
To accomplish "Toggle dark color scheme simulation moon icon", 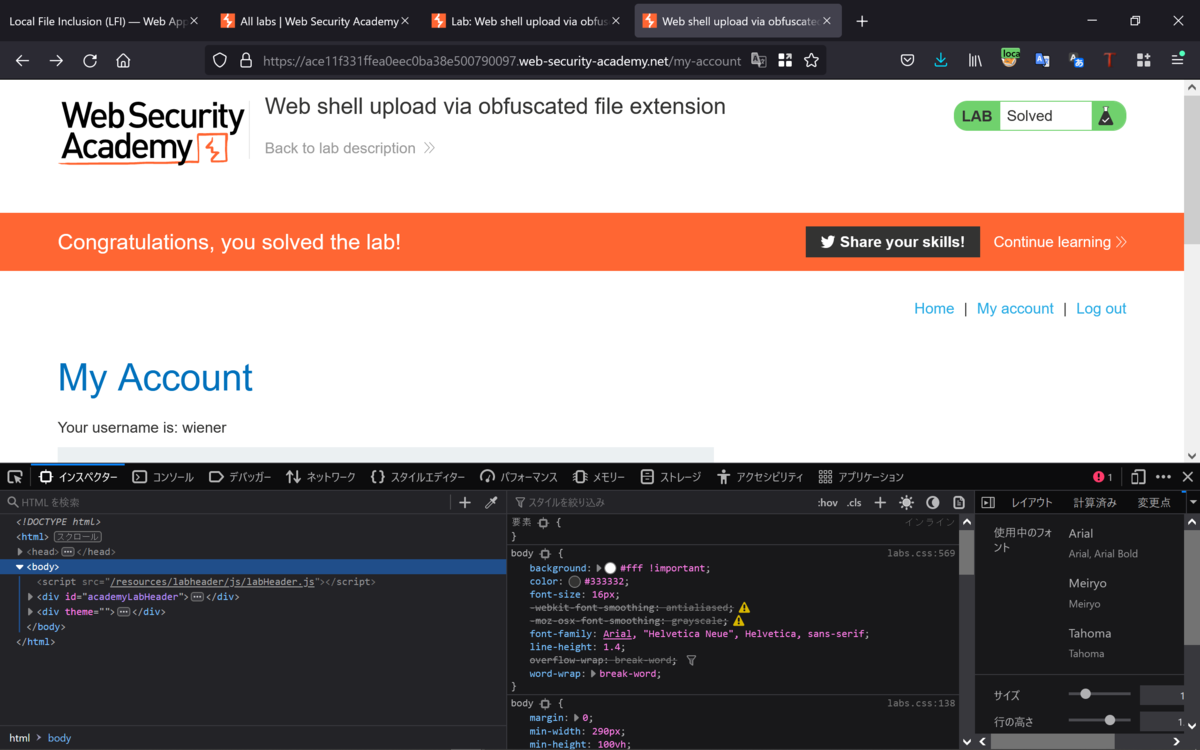I will [x=933, y=503].
